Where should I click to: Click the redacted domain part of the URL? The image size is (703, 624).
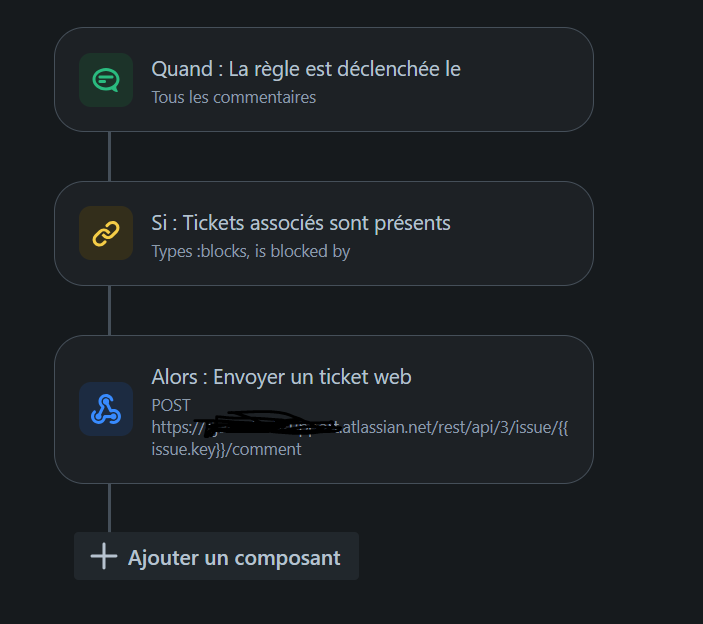coord(268,424)
